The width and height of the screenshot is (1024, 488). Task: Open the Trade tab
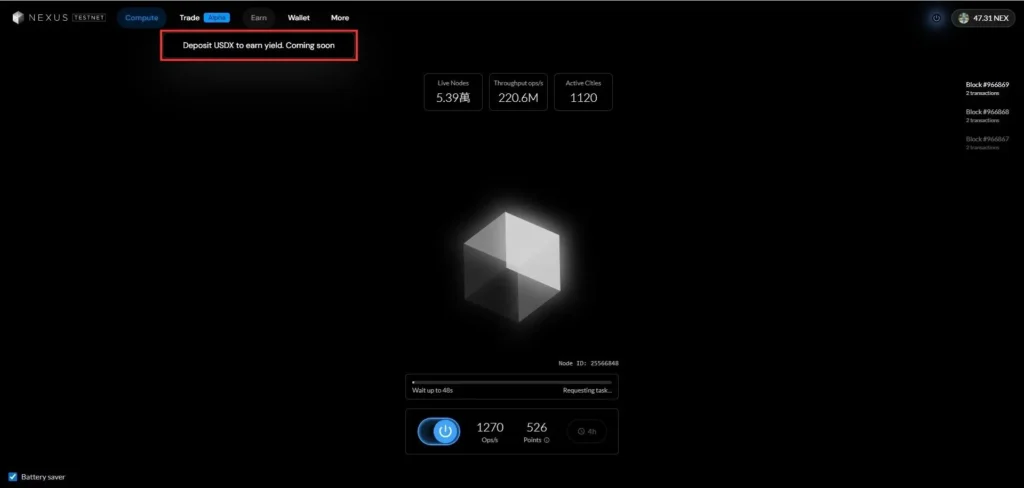(x=189, y=18)
